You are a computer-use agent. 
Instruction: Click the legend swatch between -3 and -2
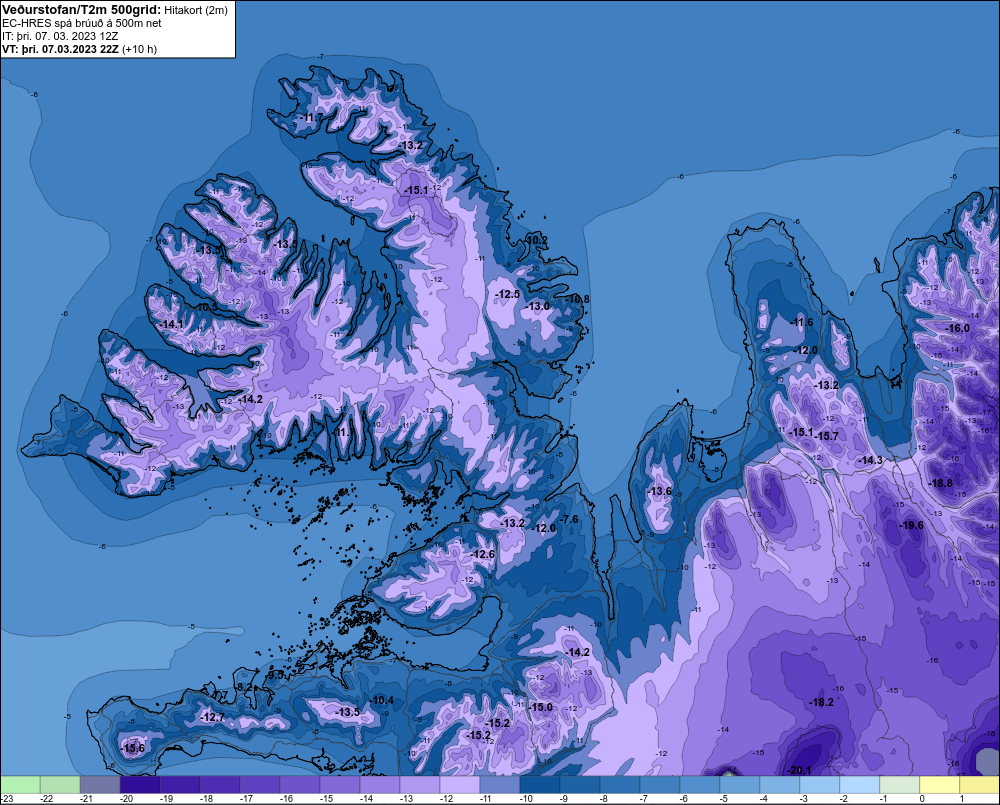pyautogui.click(x=820, y=784)
